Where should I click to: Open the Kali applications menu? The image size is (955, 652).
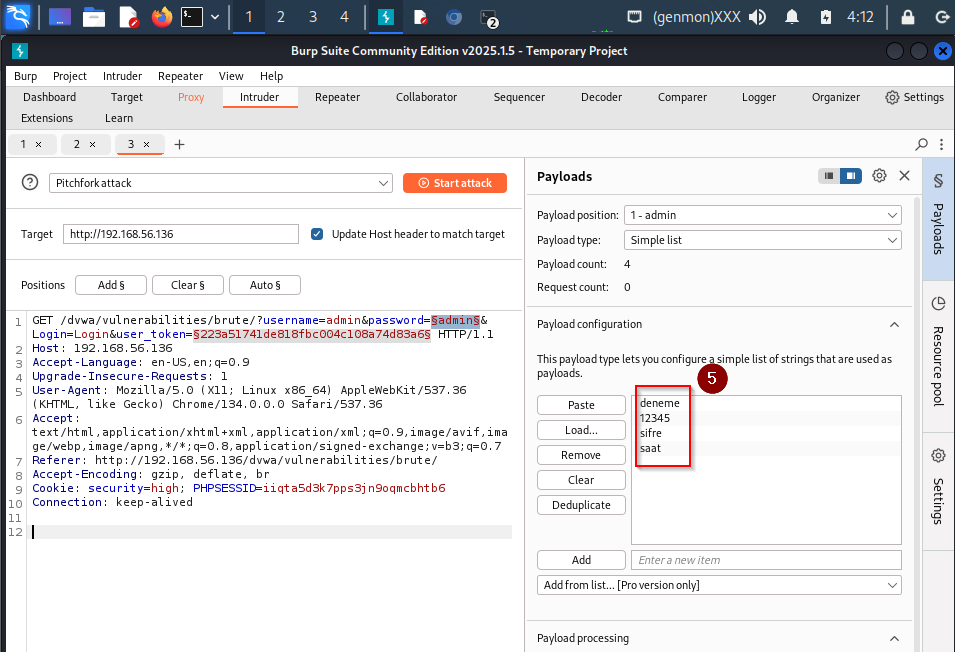pyautogui.click(x=17, y=16)
